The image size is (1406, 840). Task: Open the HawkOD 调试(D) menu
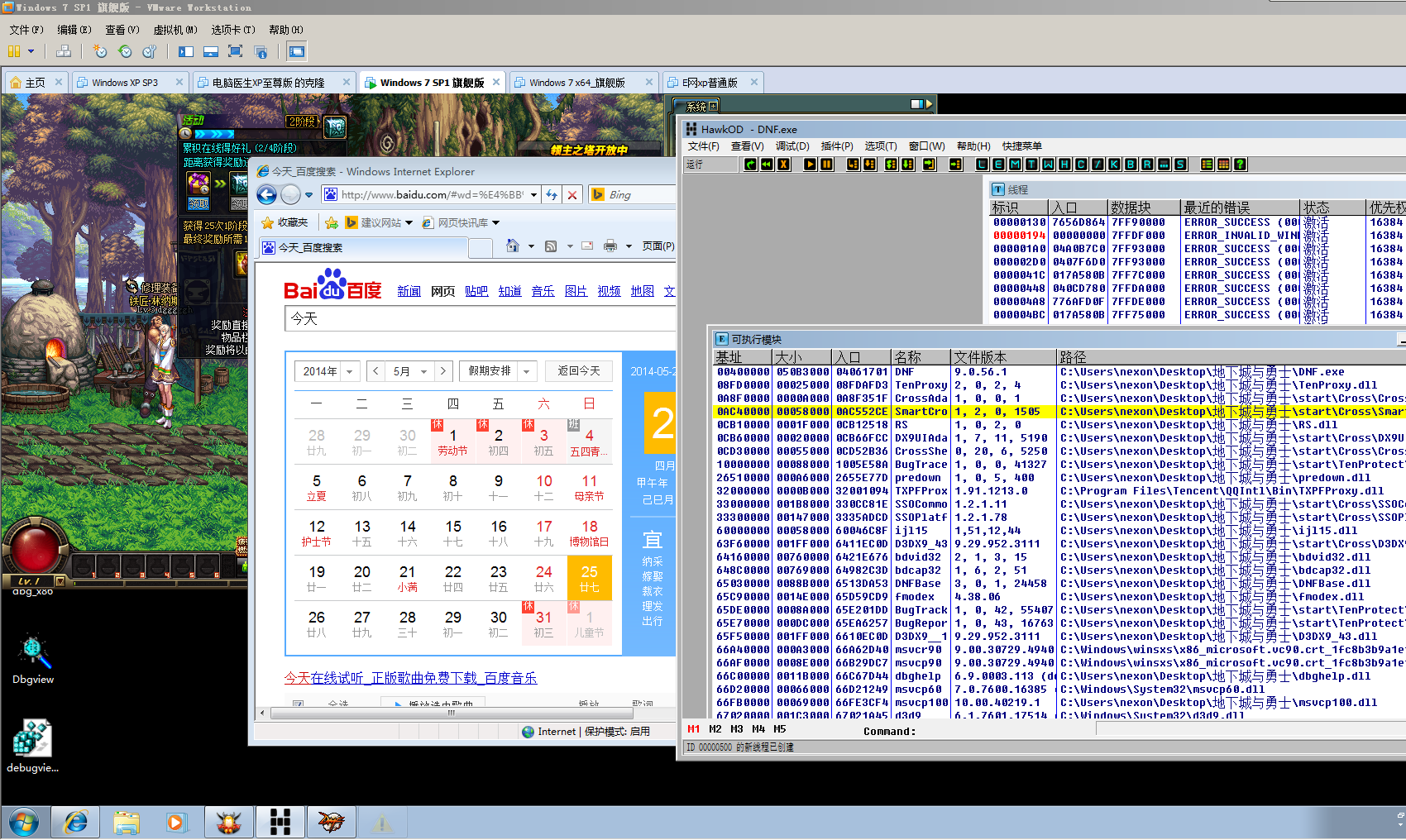792,146
